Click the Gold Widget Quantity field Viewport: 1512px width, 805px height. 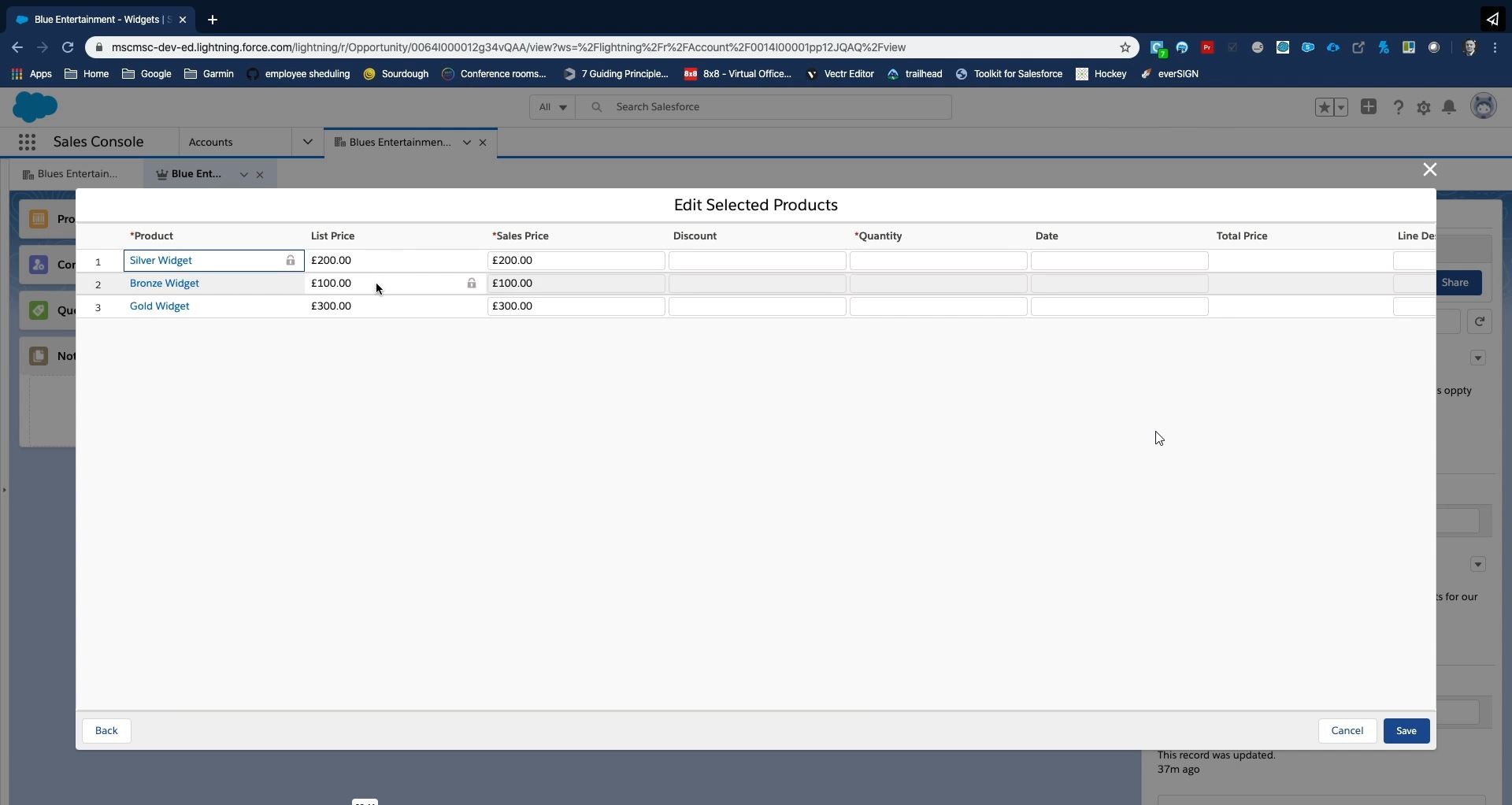coord(938,306)
